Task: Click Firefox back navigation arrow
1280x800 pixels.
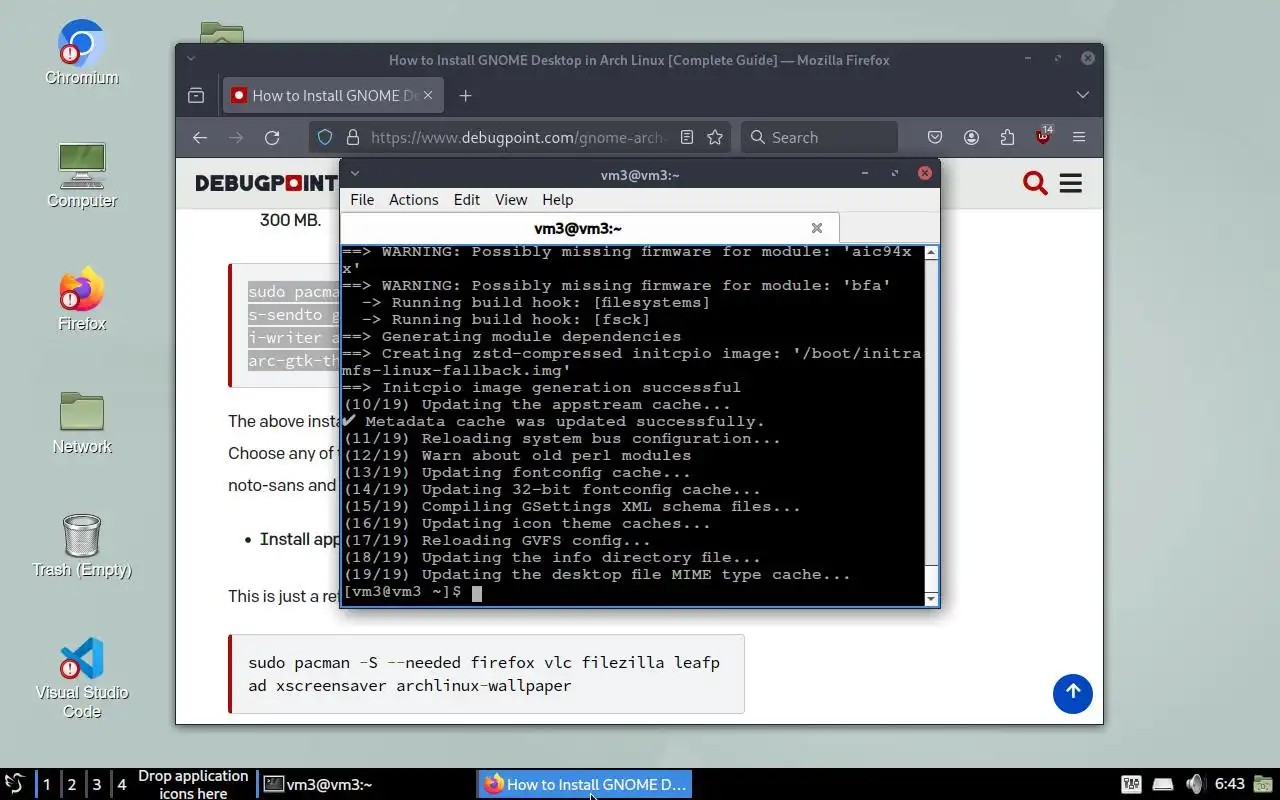Action: pyautogui.click(x=200, y=138)
